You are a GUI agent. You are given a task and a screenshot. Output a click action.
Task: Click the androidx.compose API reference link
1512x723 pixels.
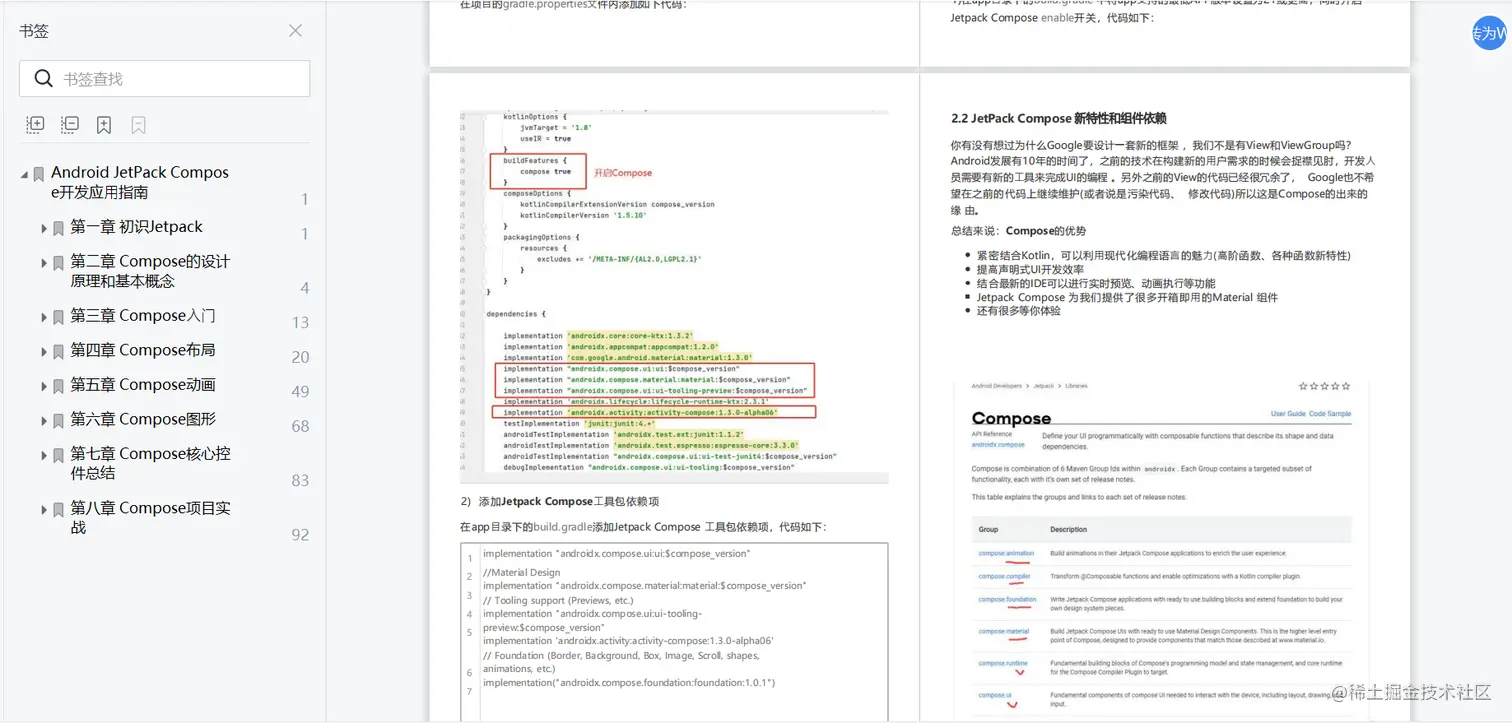(997, 444)
